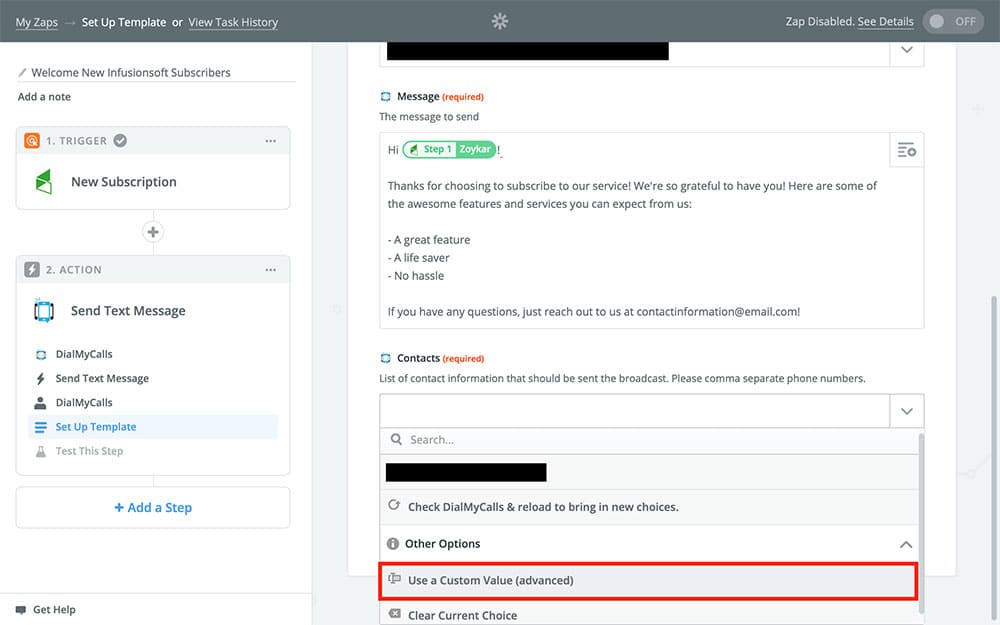Click the Infusionsoft New Subscription icon
The image size is (1000, 625).
pyautogui.click(x=44, y=182)
